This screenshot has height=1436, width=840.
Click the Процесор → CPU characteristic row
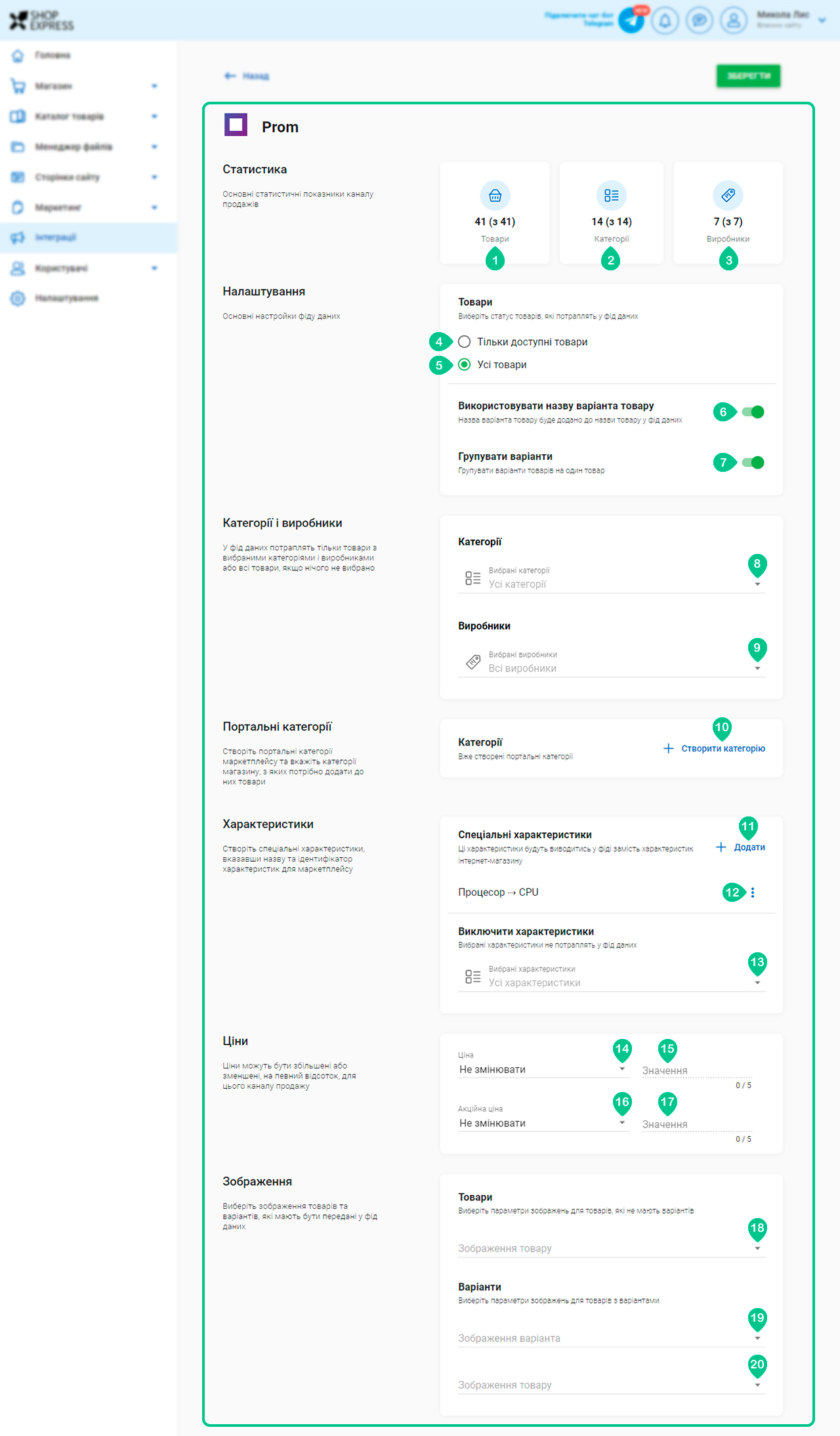pos(612,893)
